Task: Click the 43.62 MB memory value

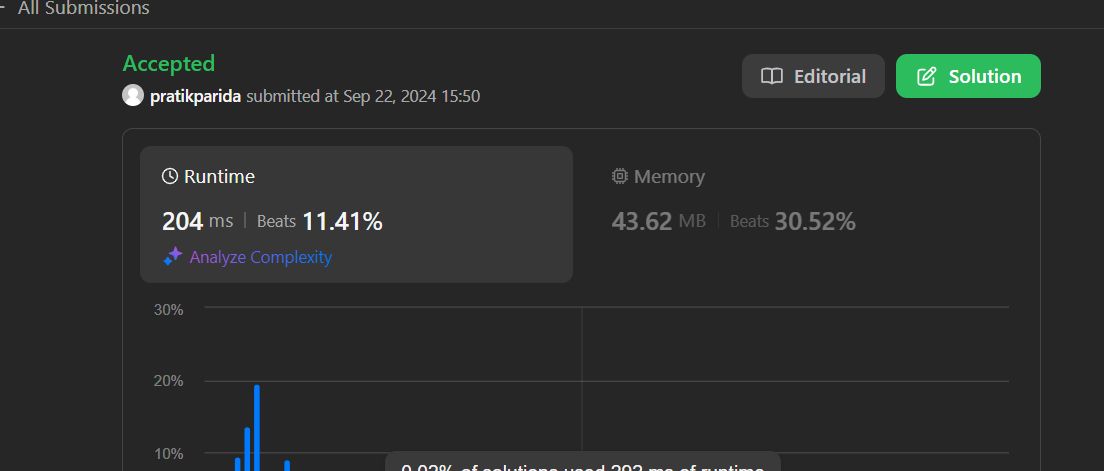Action: click(x=658, y=222)
